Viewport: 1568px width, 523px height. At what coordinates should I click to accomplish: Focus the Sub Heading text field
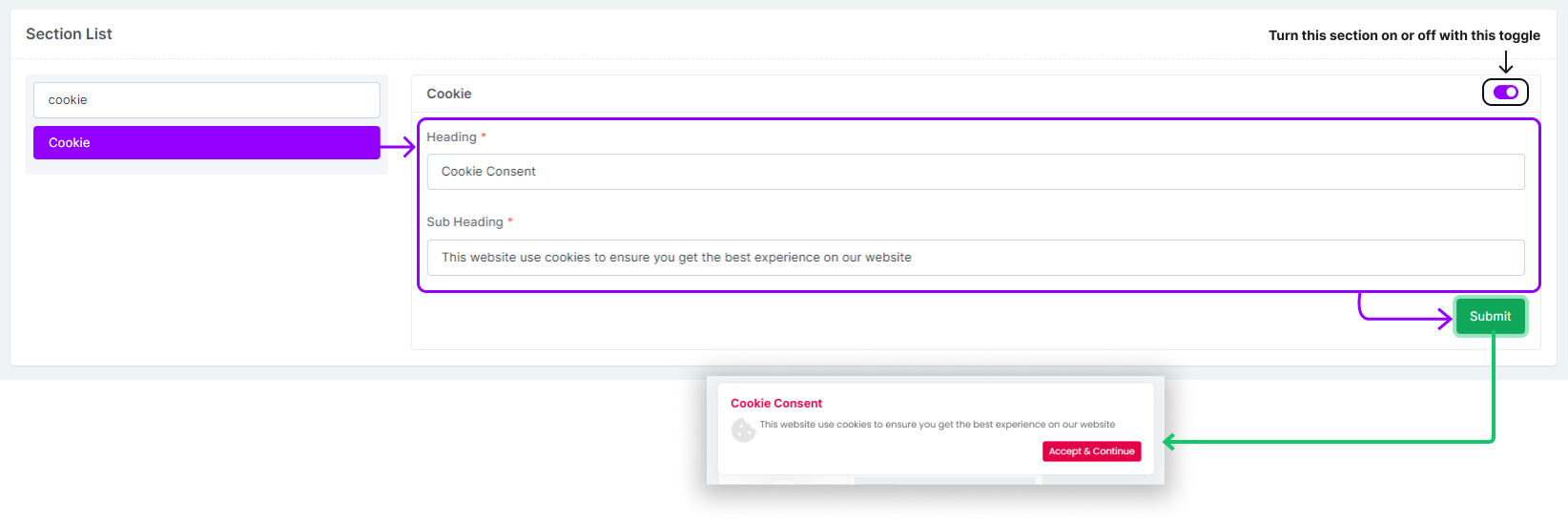pos(975,258)
